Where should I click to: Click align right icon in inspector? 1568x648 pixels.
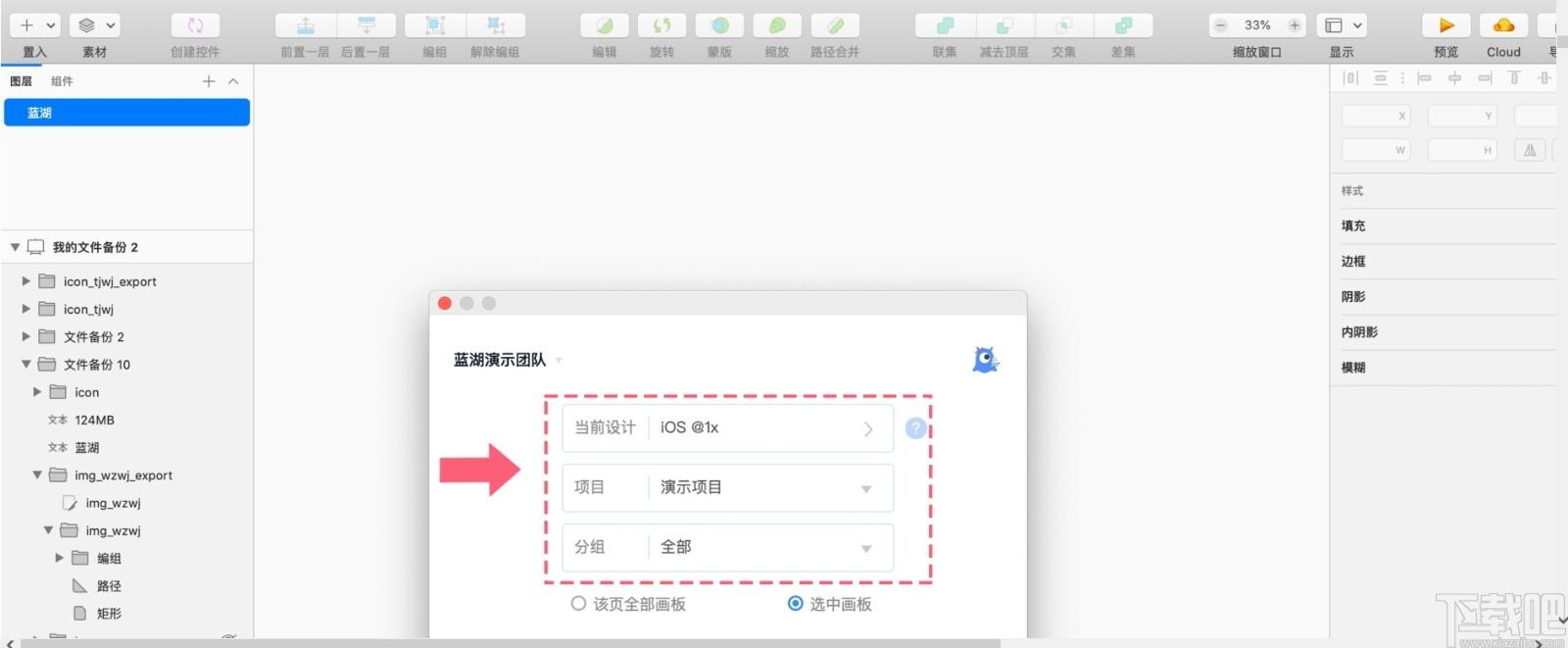pyautogui.click(x=1485, y=77)
